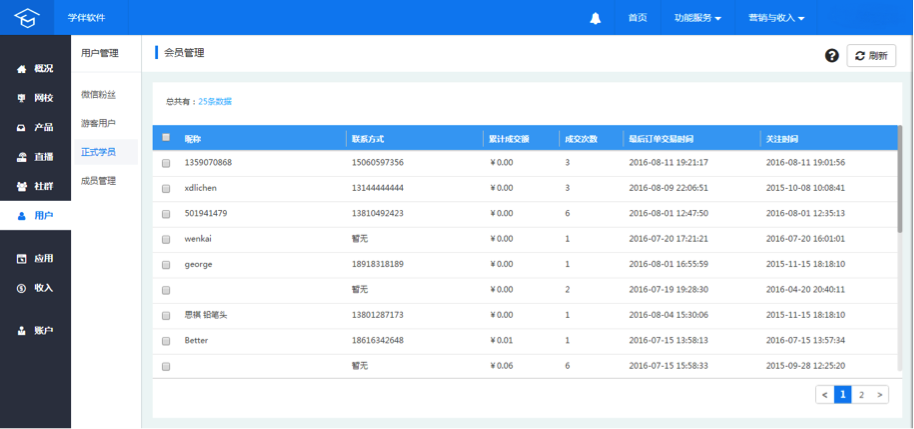Image resolution: width=914 pixels, height=429 pixels.
Task: Click the 直播 icon in sidebar
Action: (x=22, y=156)
